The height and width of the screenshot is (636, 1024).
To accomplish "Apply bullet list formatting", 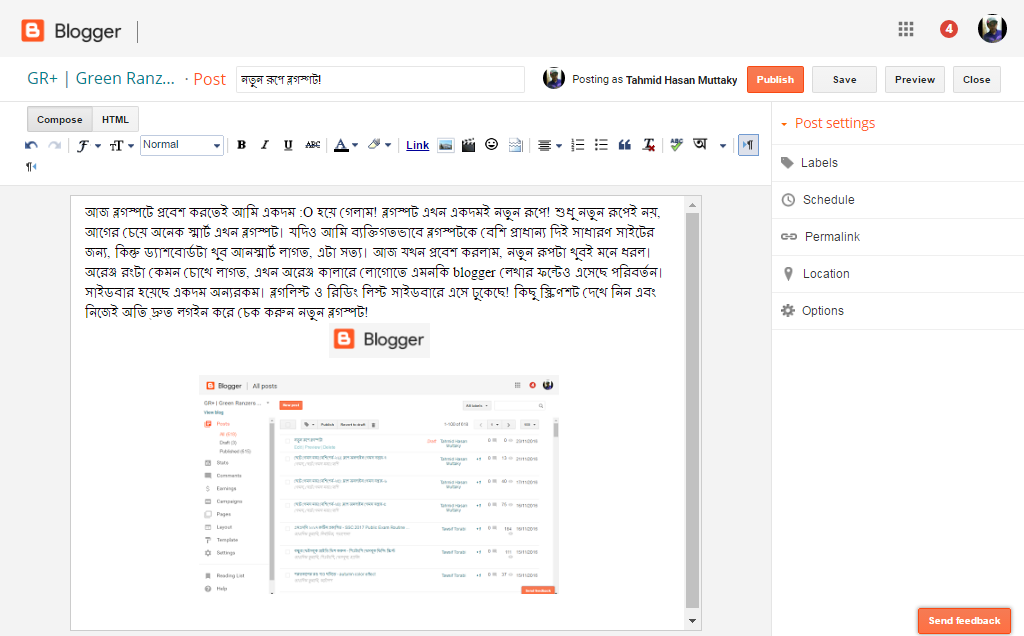I will pyautogui.click(x=601, y=145).
